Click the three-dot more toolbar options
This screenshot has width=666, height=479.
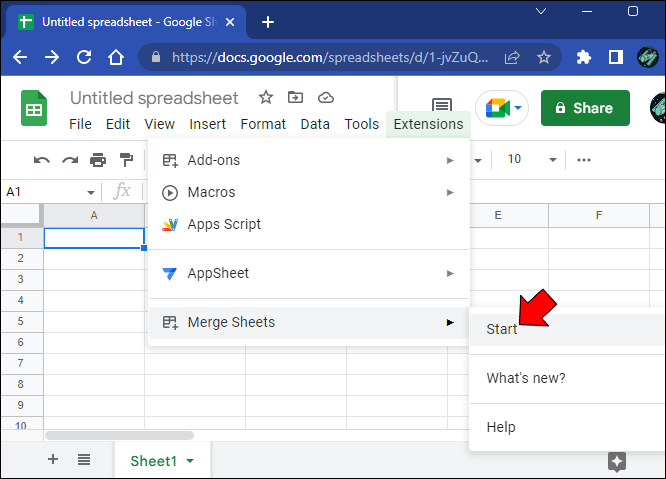pyautogui.click(x=584, y=160)
